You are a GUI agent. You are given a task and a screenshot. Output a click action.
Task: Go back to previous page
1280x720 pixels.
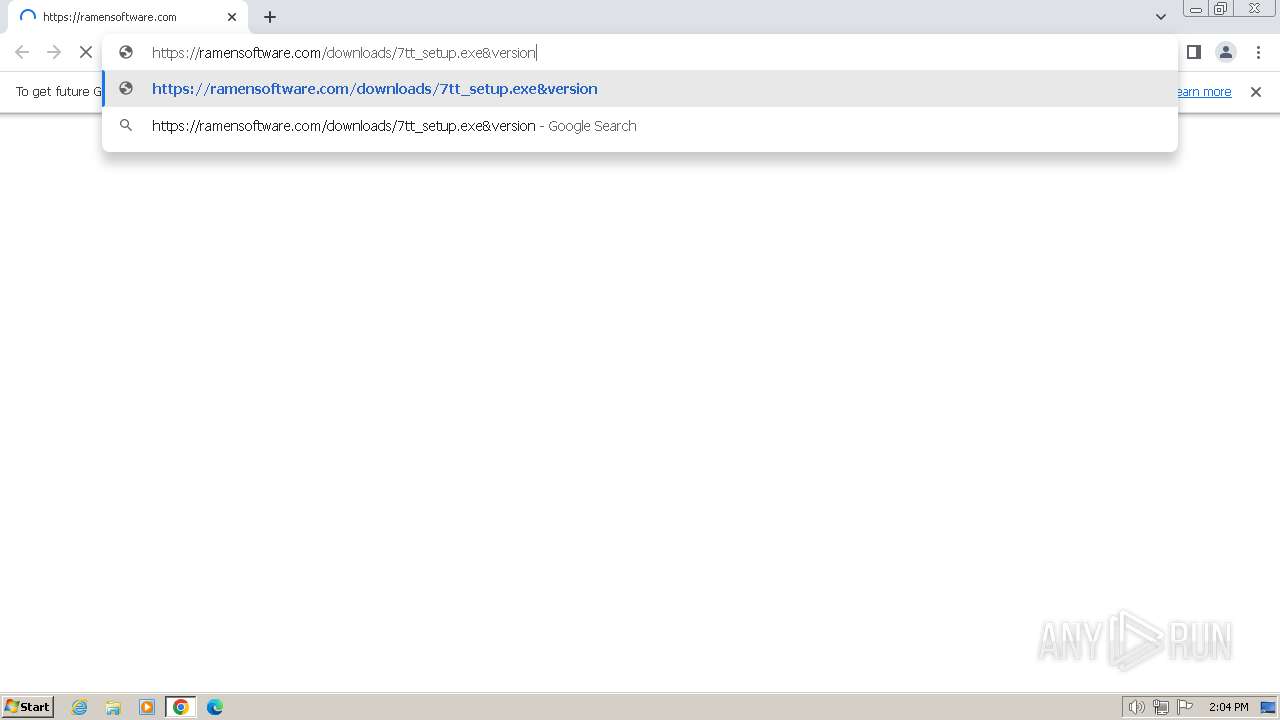[22, 52]
